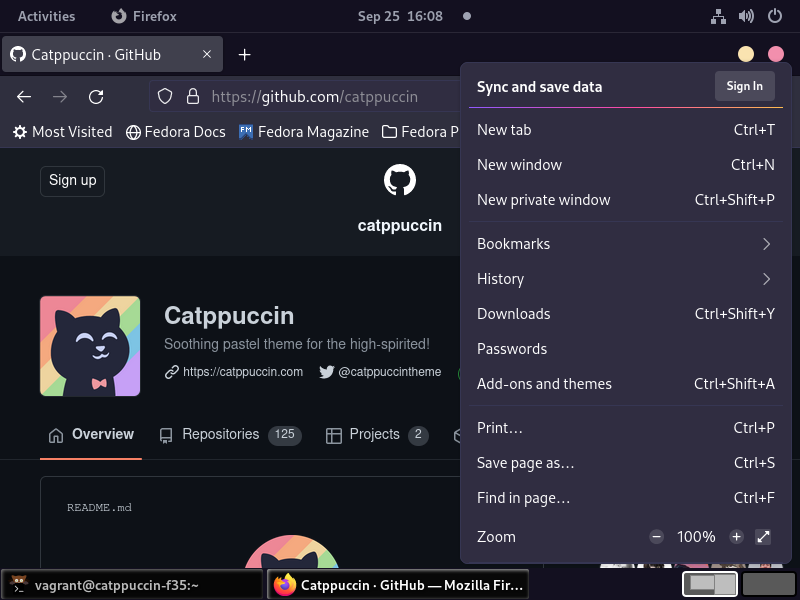Switch to the vagrant terminal window in the taskbar
The image size is (800, 600).
click(132, 585)
